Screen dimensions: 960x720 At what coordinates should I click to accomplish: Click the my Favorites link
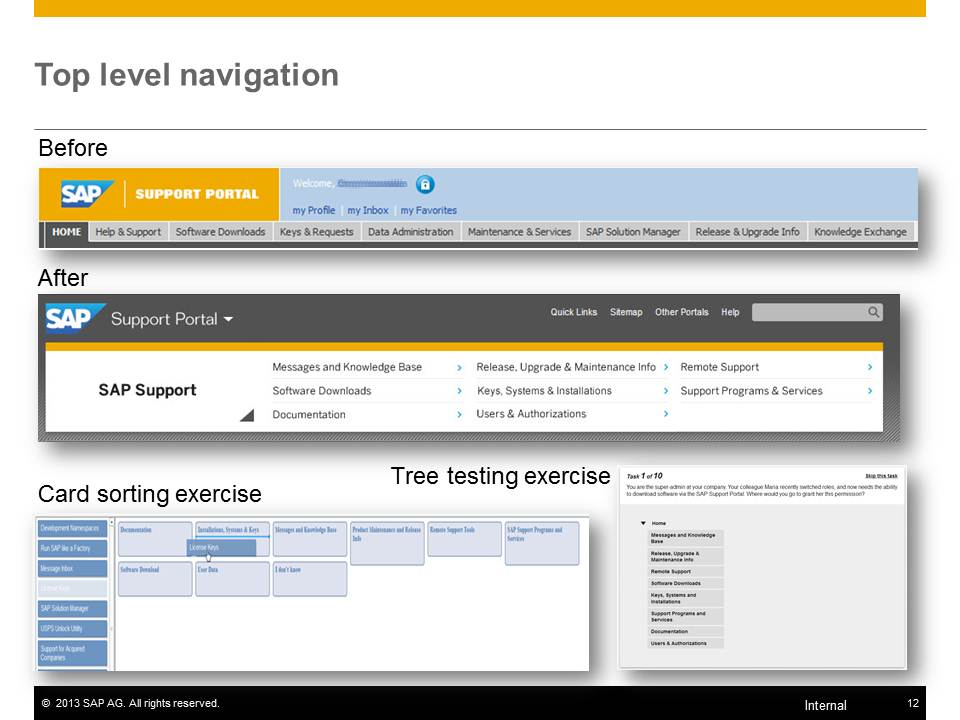point(429,210)
